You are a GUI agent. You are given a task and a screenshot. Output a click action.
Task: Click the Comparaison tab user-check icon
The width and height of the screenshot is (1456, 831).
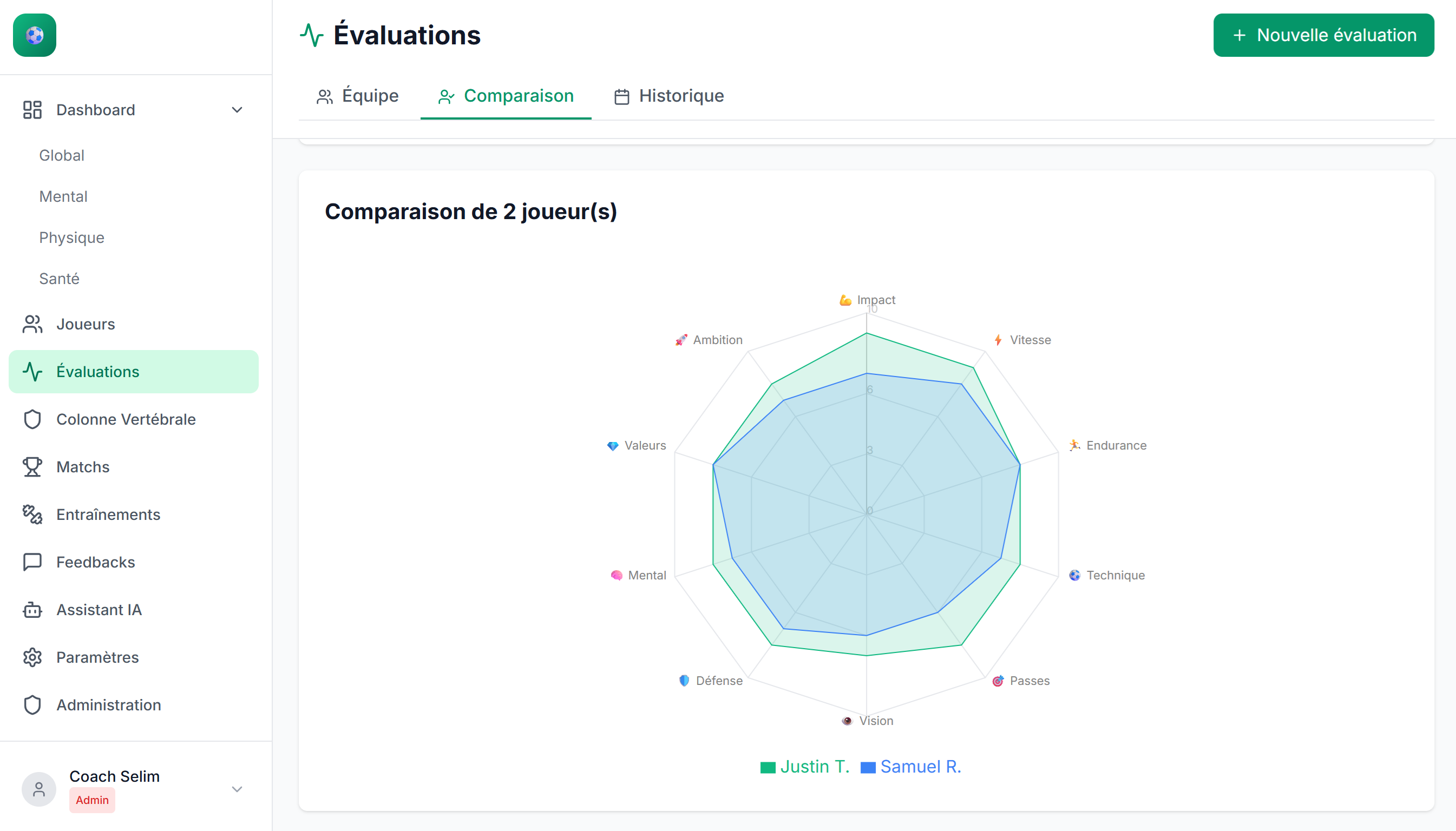point(446,96)
